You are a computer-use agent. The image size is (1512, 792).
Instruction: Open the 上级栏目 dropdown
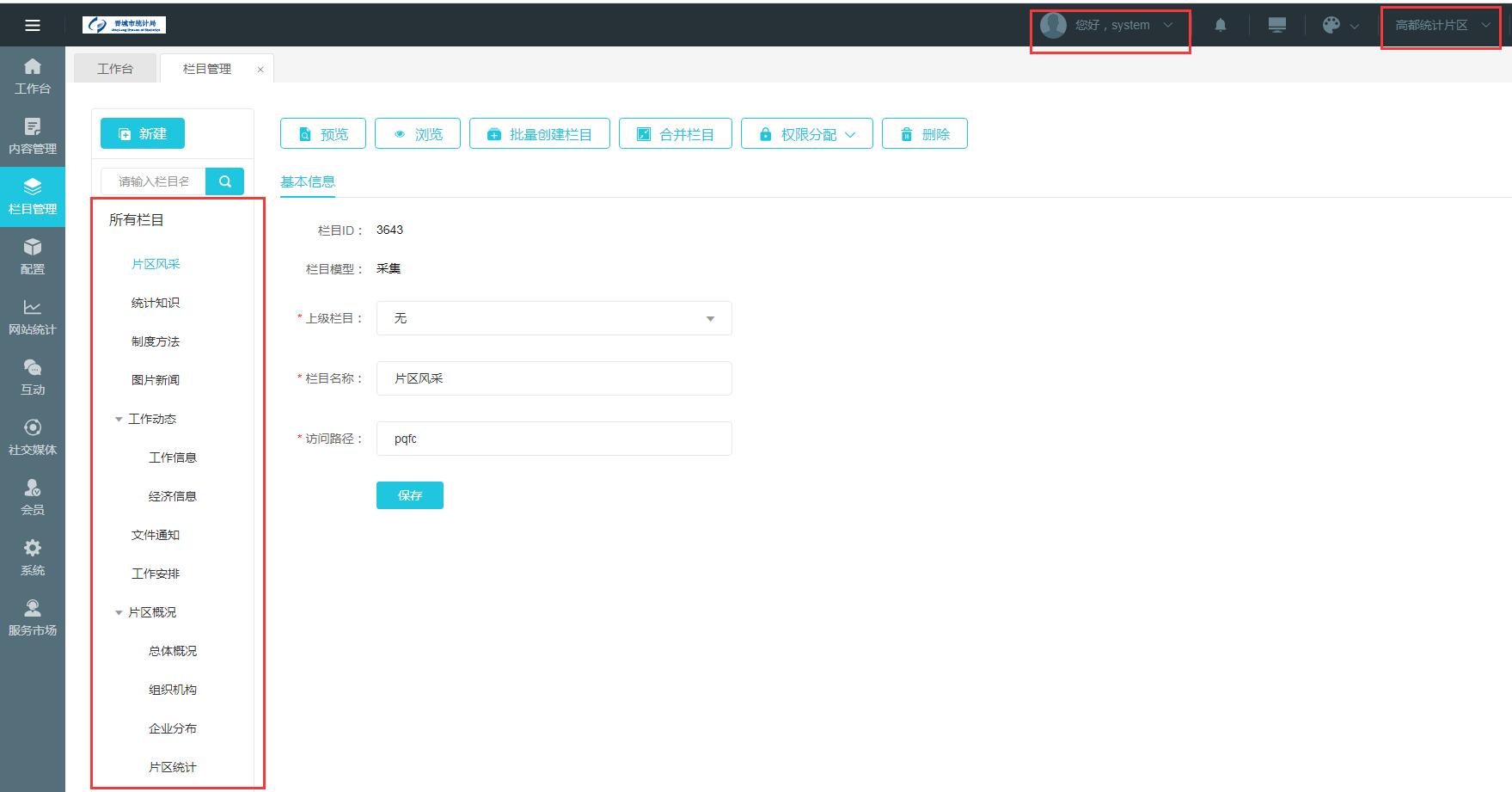554,318
